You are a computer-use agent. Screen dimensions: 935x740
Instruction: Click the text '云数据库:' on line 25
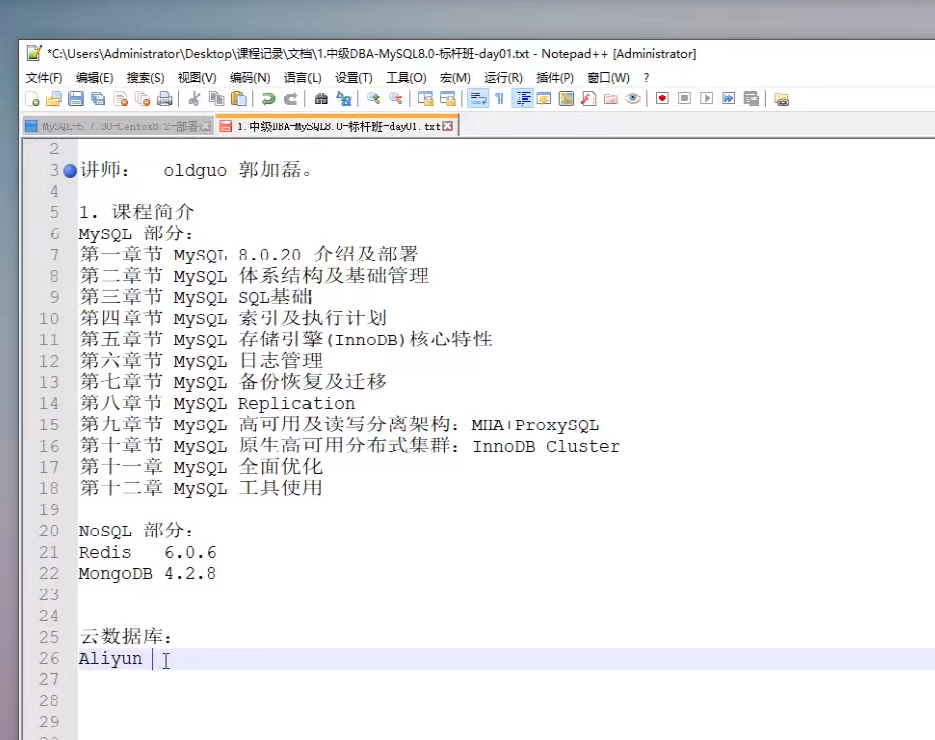coord(126,637)
